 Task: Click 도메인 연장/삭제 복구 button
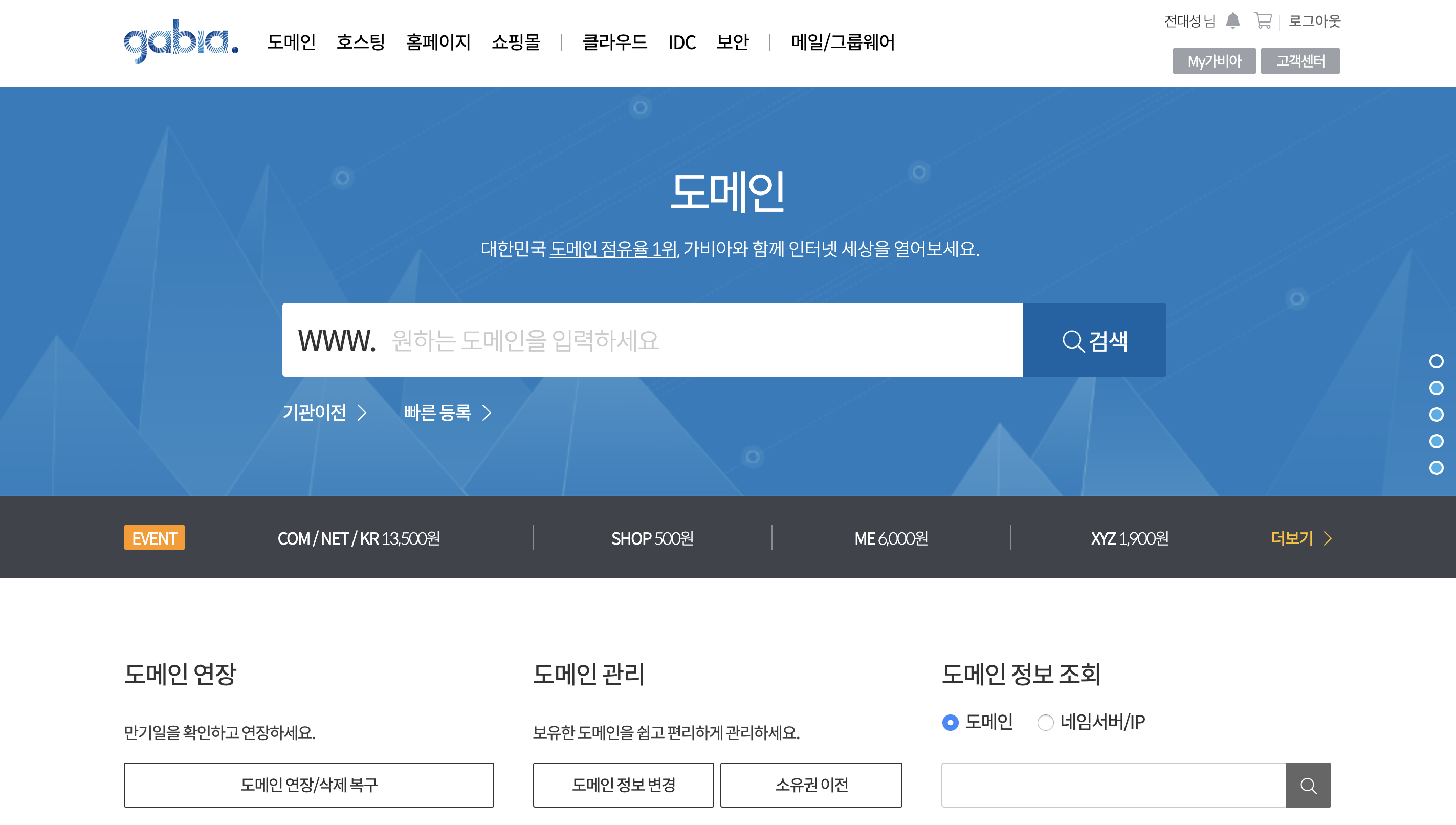pyautogui.click(x=308, y=785)
